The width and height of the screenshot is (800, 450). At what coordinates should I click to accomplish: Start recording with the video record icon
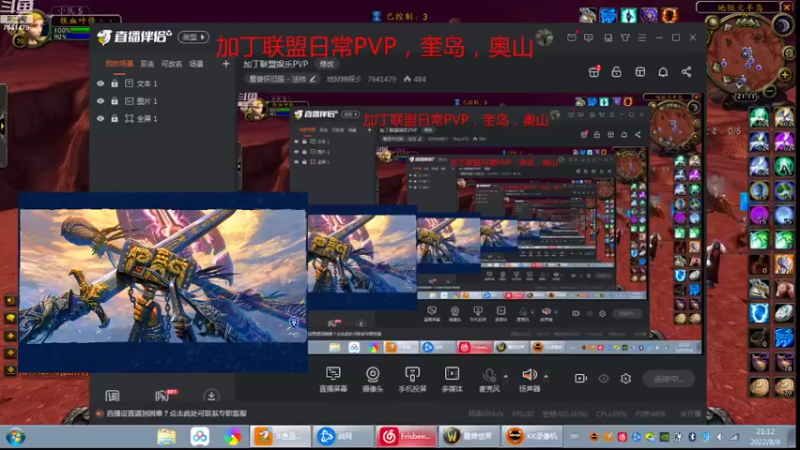point(581,378)
